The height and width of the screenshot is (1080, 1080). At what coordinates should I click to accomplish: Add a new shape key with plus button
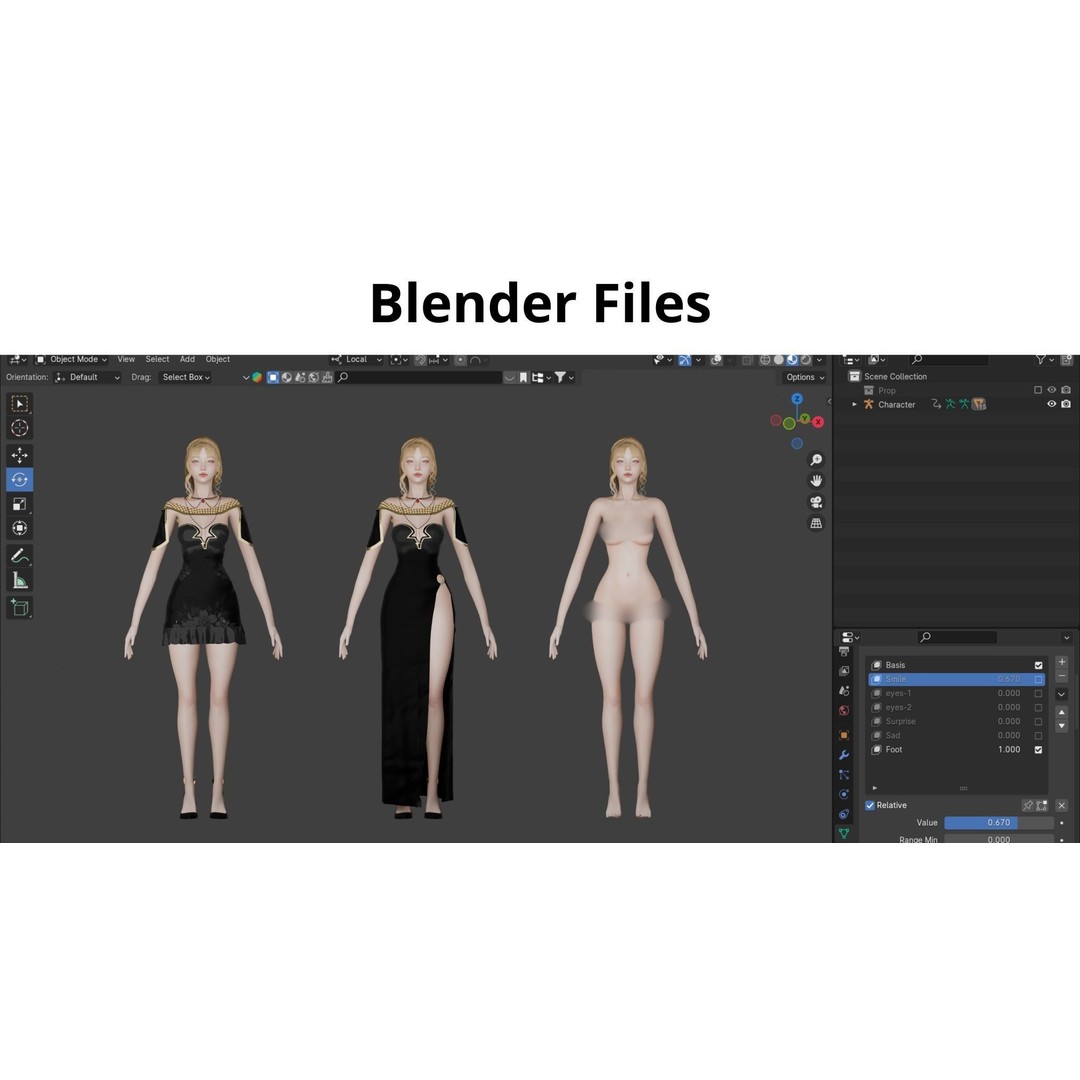(x=1062, y=662)
